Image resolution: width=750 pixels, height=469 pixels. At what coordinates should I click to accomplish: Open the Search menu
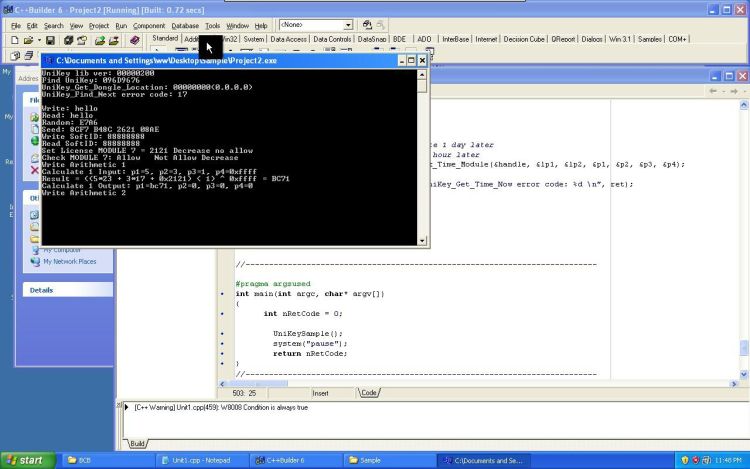click(x=54, y=26)
